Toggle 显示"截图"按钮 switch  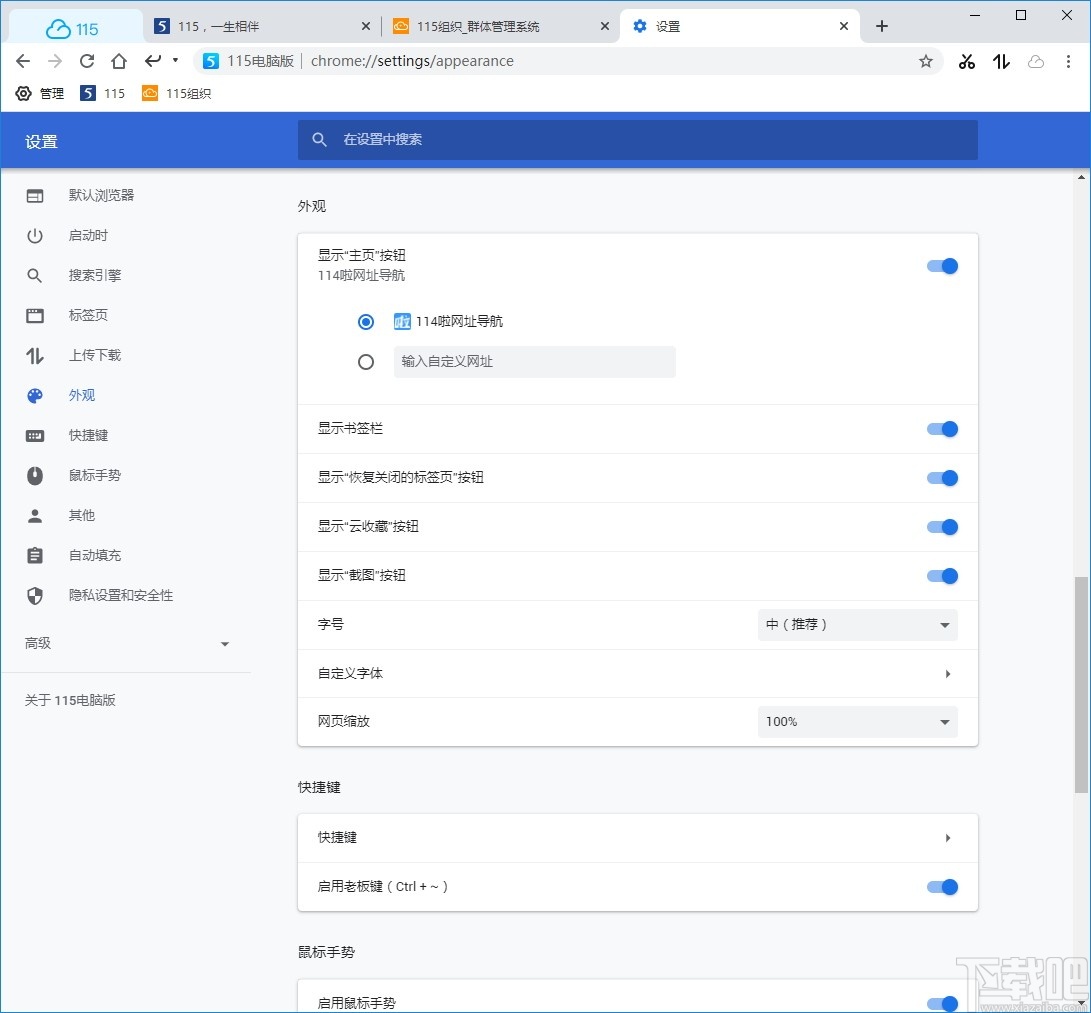pyautogui.click(x=942, y=576)
